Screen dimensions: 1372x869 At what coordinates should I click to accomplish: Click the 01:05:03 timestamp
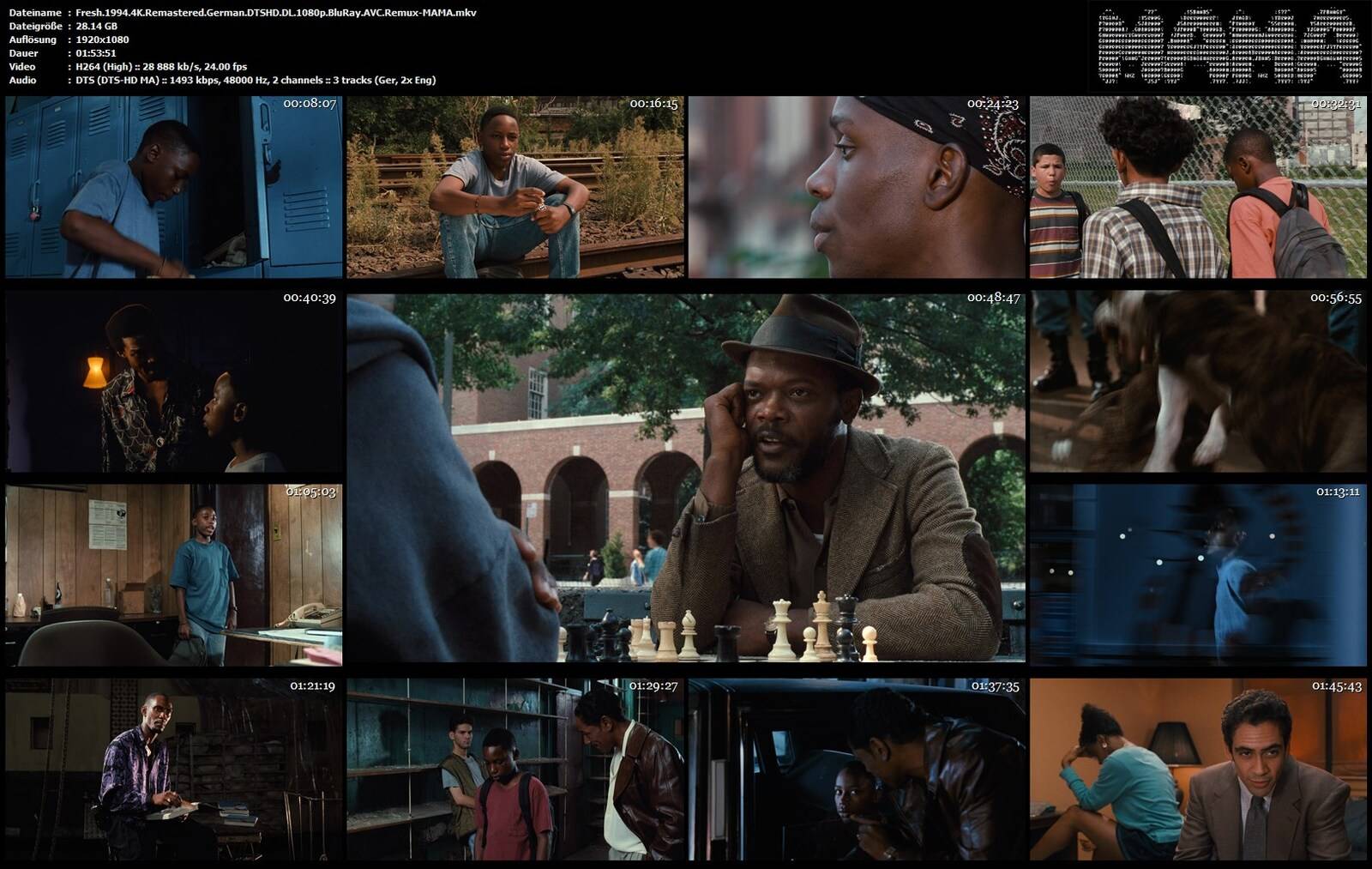(x=310, y=492)
